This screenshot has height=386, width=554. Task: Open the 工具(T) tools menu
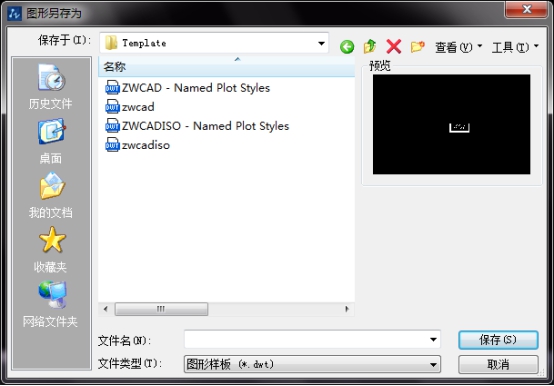515,47
